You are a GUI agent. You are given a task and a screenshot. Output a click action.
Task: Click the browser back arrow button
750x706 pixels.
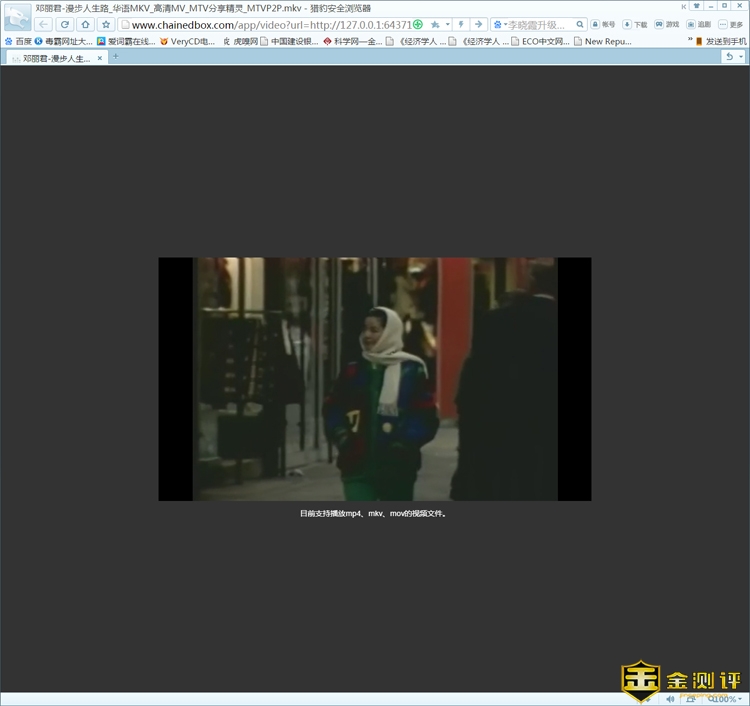click(44, 24)
